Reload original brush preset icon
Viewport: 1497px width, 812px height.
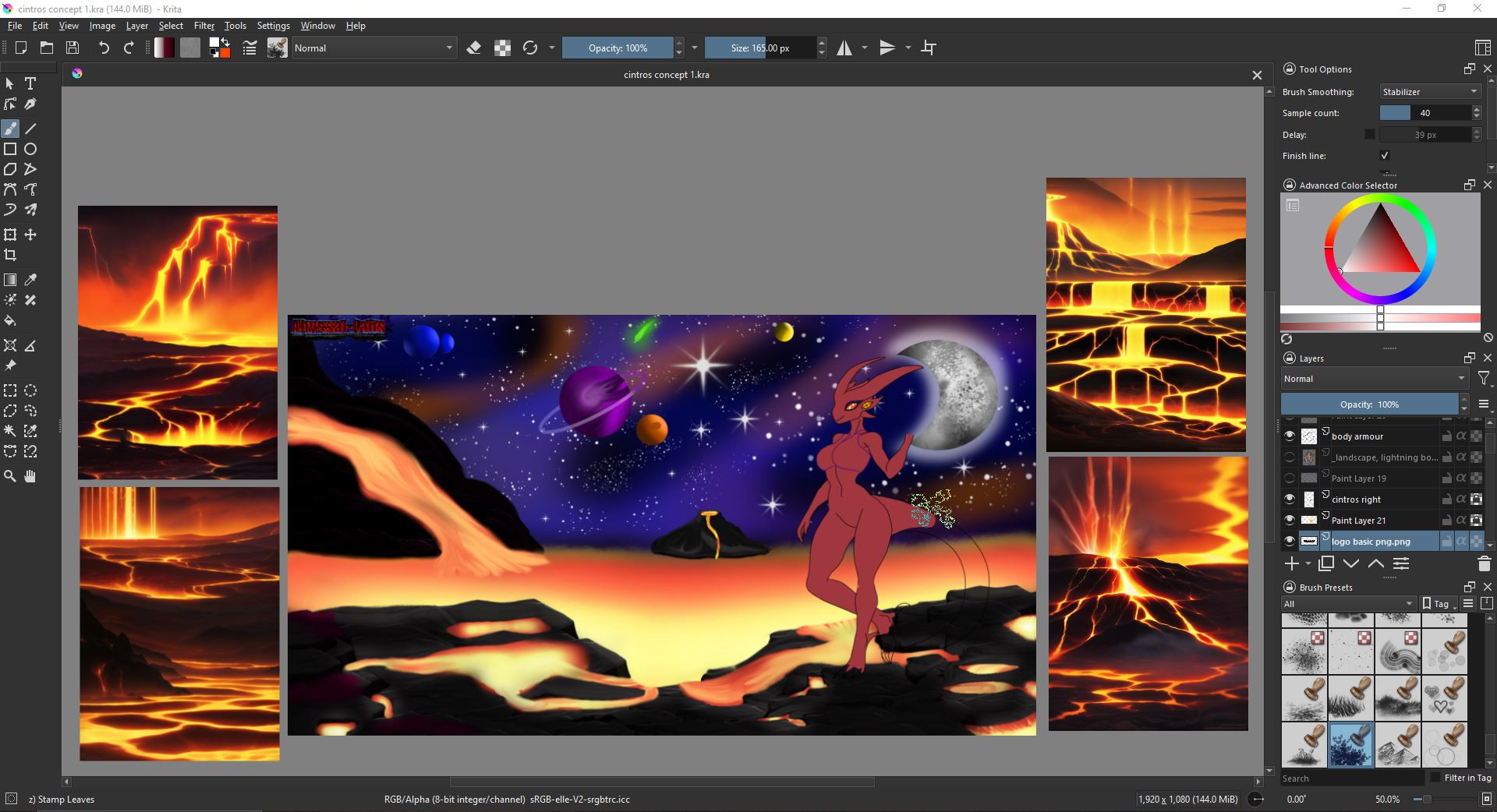pos(530,48)
